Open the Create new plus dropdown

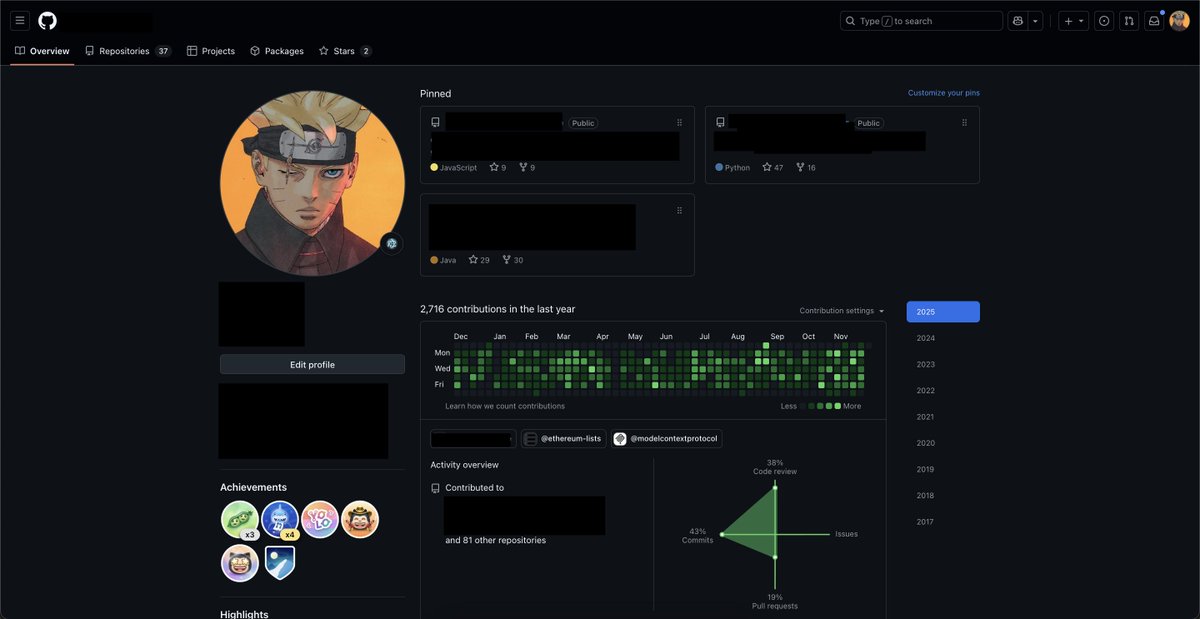(x=1074, y=21)
